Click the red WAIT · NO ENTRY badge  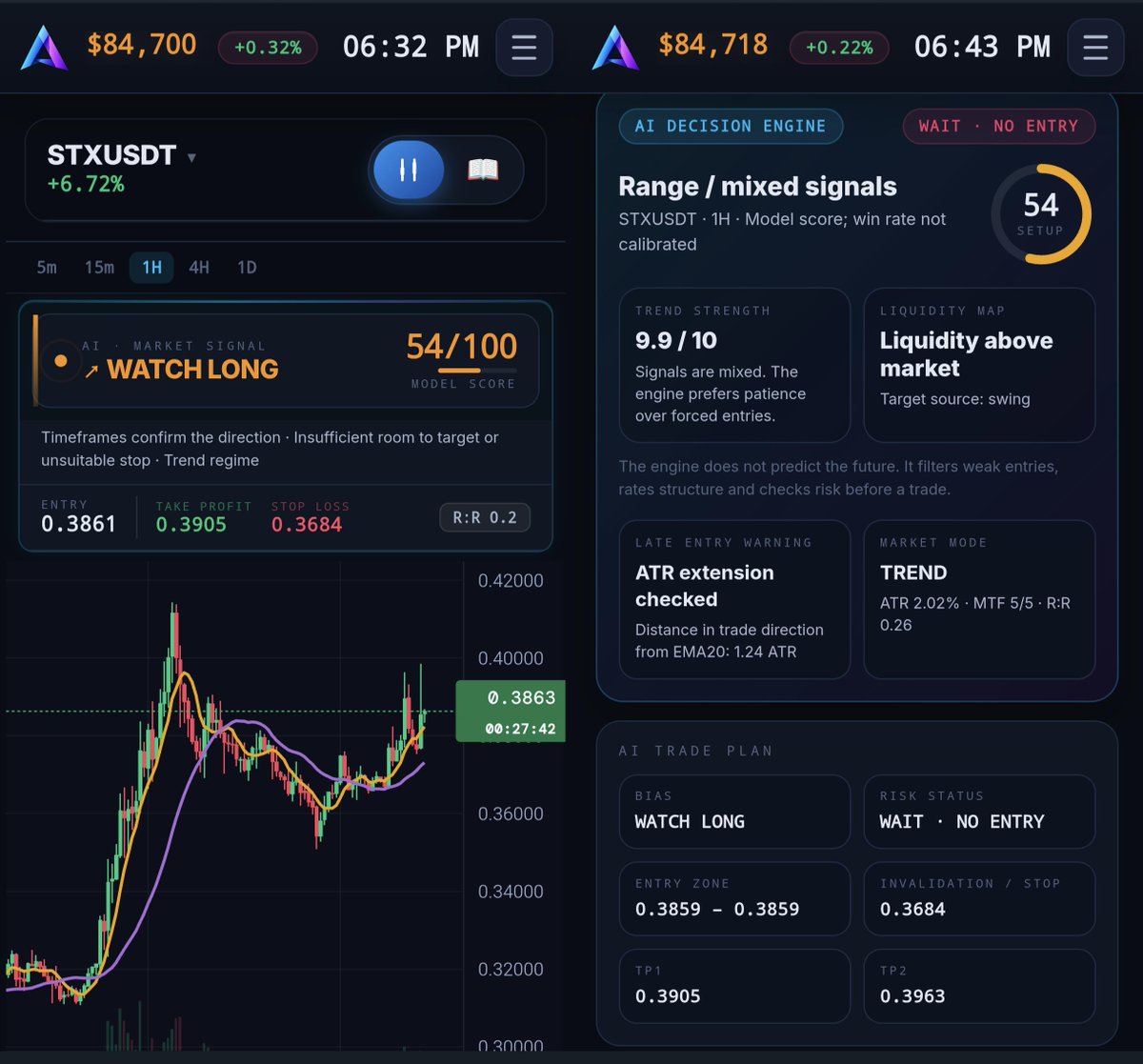(998, 126)
